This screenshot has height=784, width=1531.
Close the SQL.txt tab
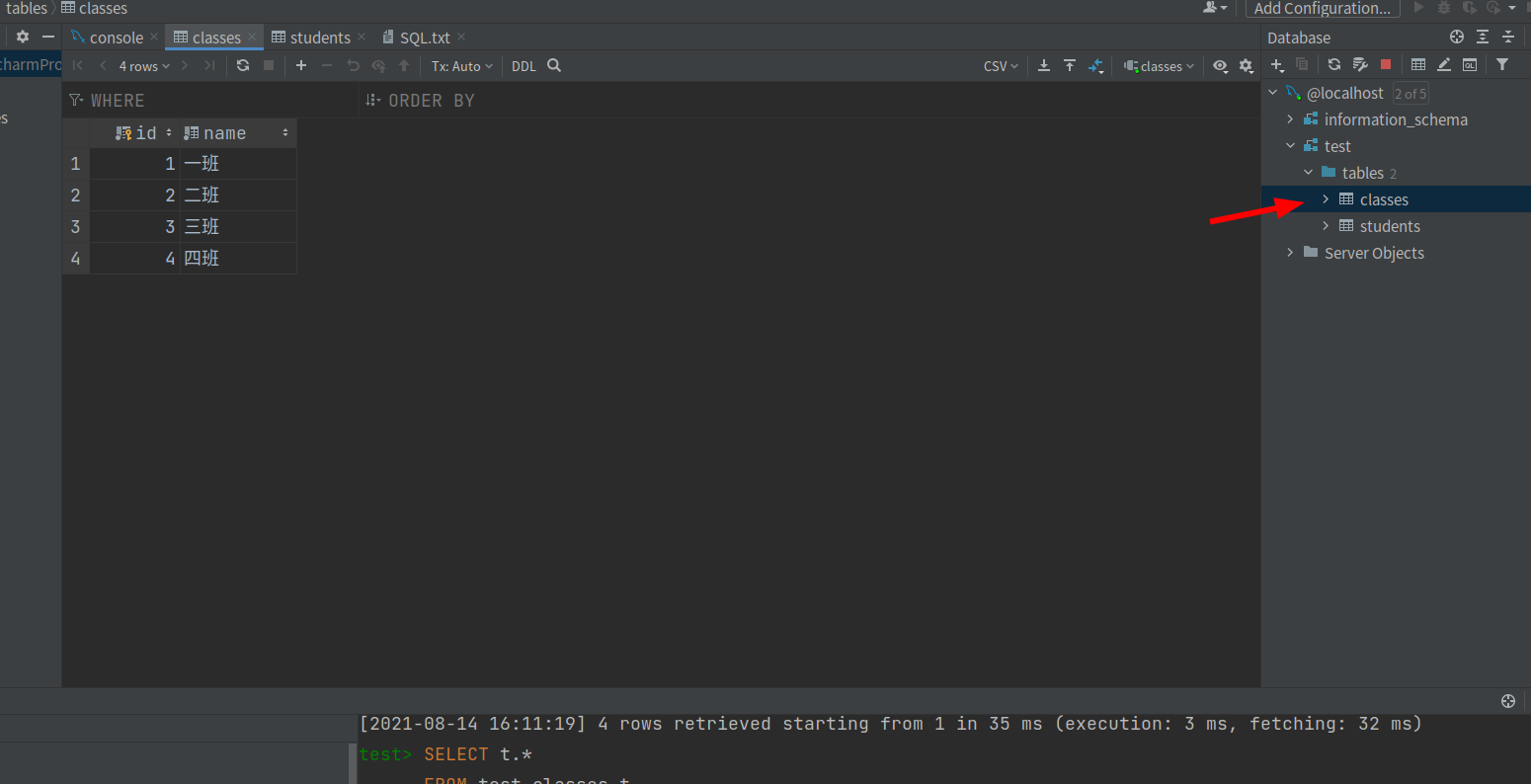coord(461,38)
